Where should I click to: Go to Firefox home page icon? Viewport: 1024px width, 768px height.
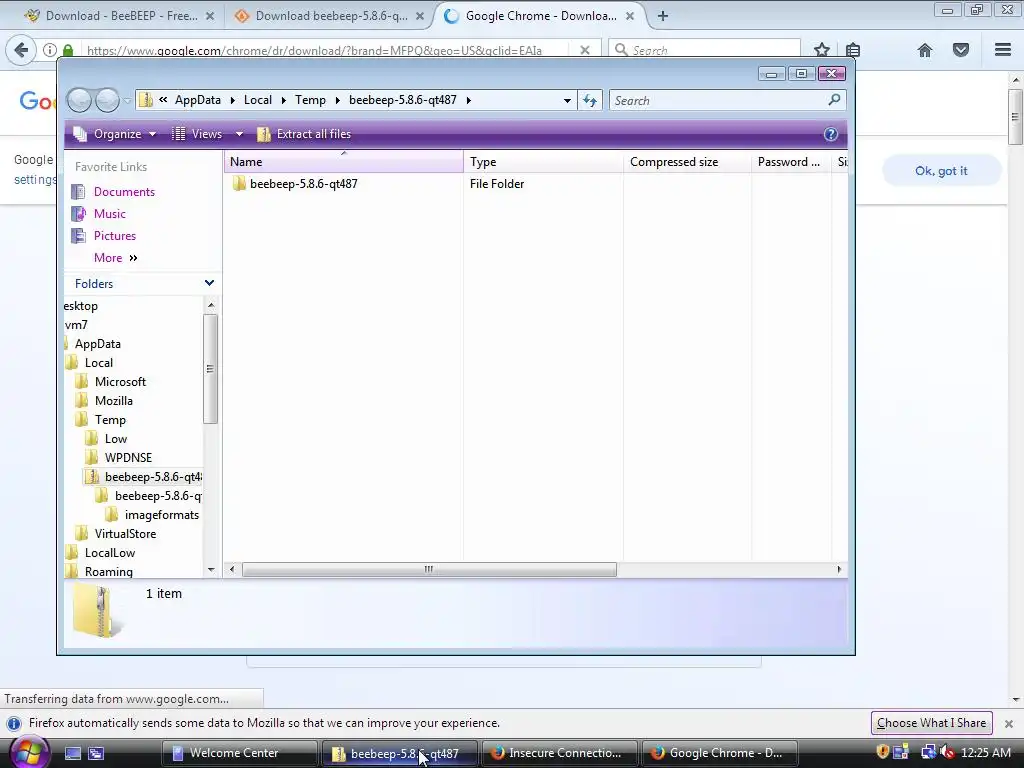pyautogui.click(x=925, y=50)
